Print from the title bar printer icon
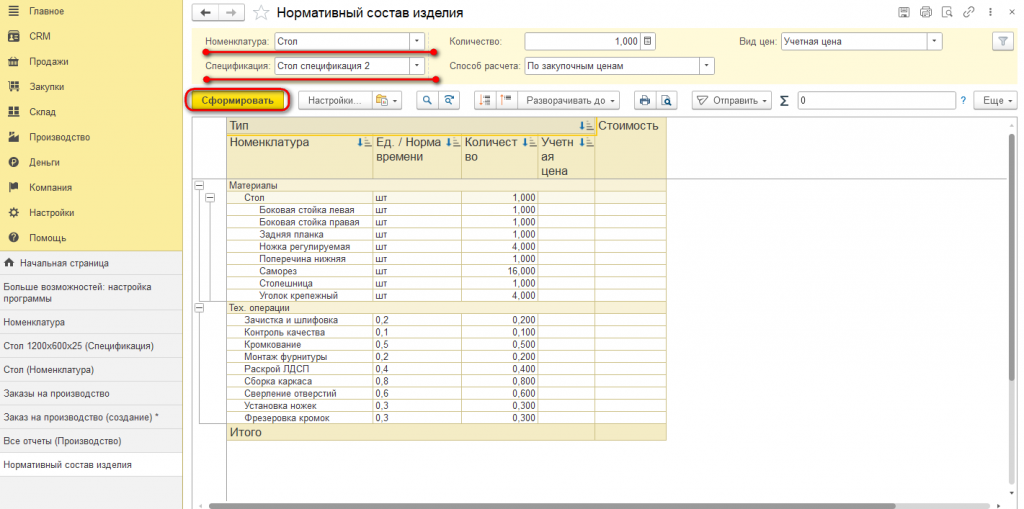Viewport: 1024px width, 509px height. tap(925, 12)
